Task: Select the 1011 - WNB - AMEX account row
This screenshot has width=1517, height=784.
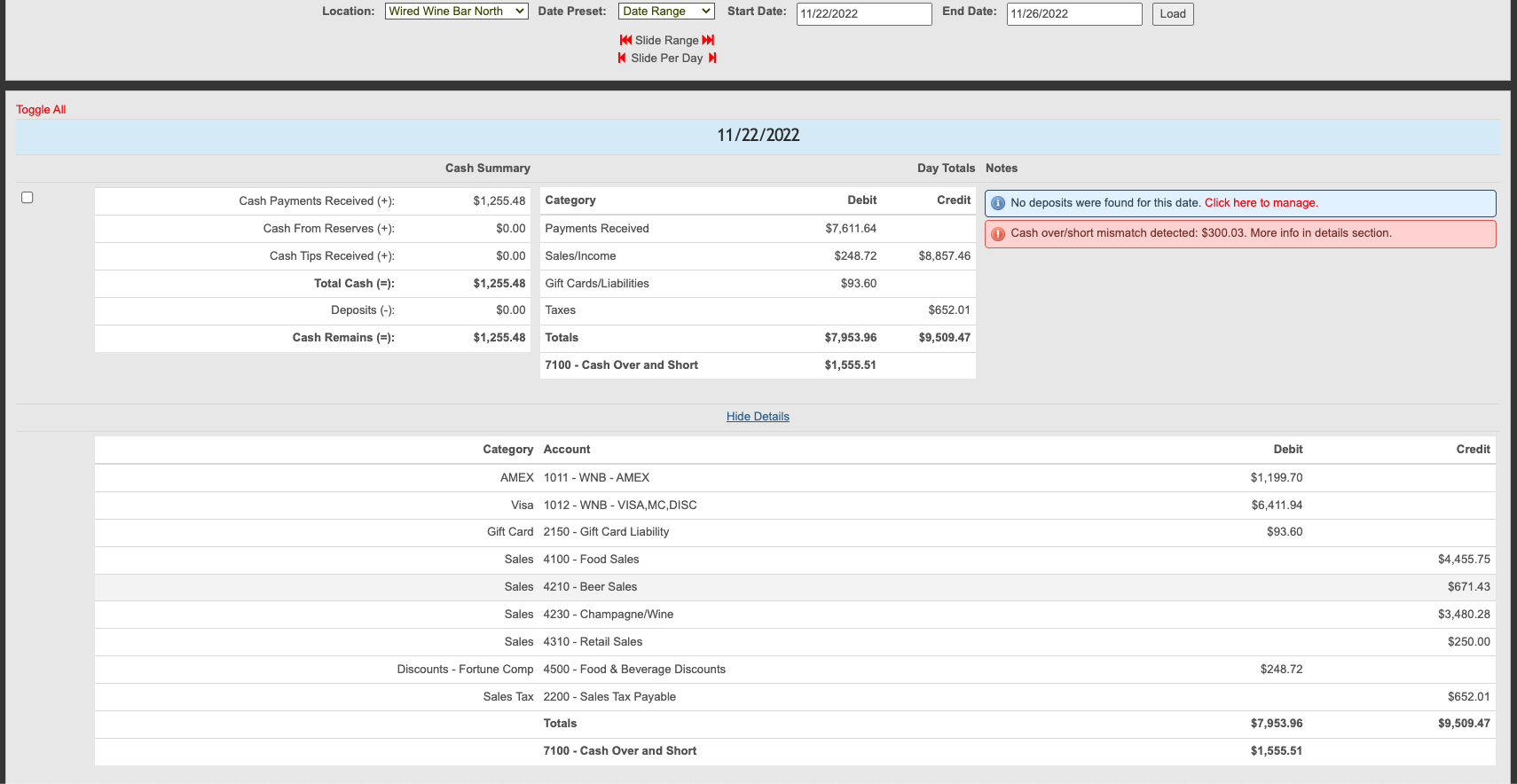Action: tap(795, 478)
